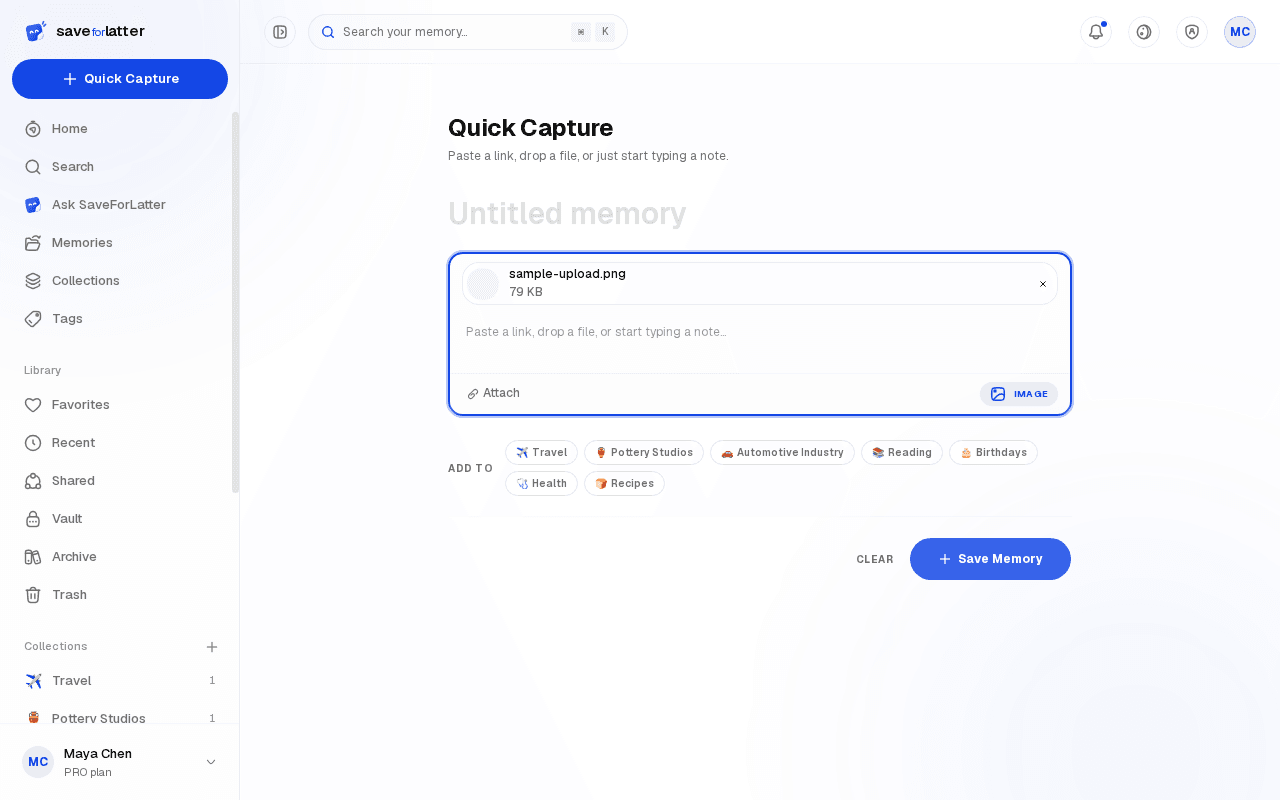Screen dimensions: 1280x800
Task: Click the note text area placeholder
Action: pos(760,340)
